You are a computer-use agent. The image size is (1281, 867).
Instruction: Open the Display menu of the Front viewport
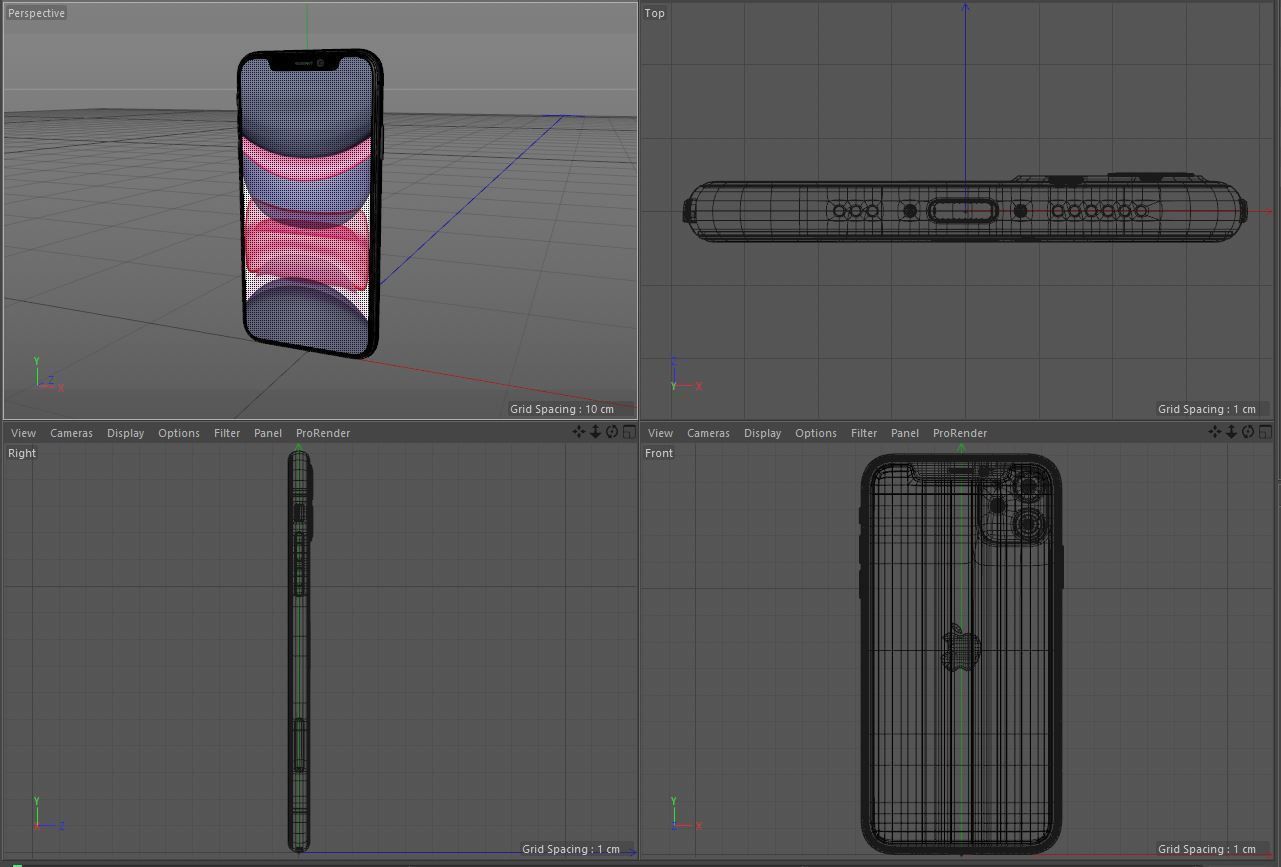pos(762,433)
